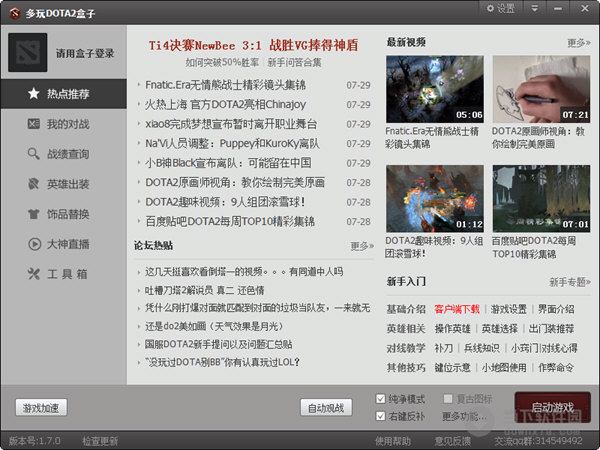Open 游戏设置 beginner guide link
This screenshot has width=600, height=450.
[509, 309]
